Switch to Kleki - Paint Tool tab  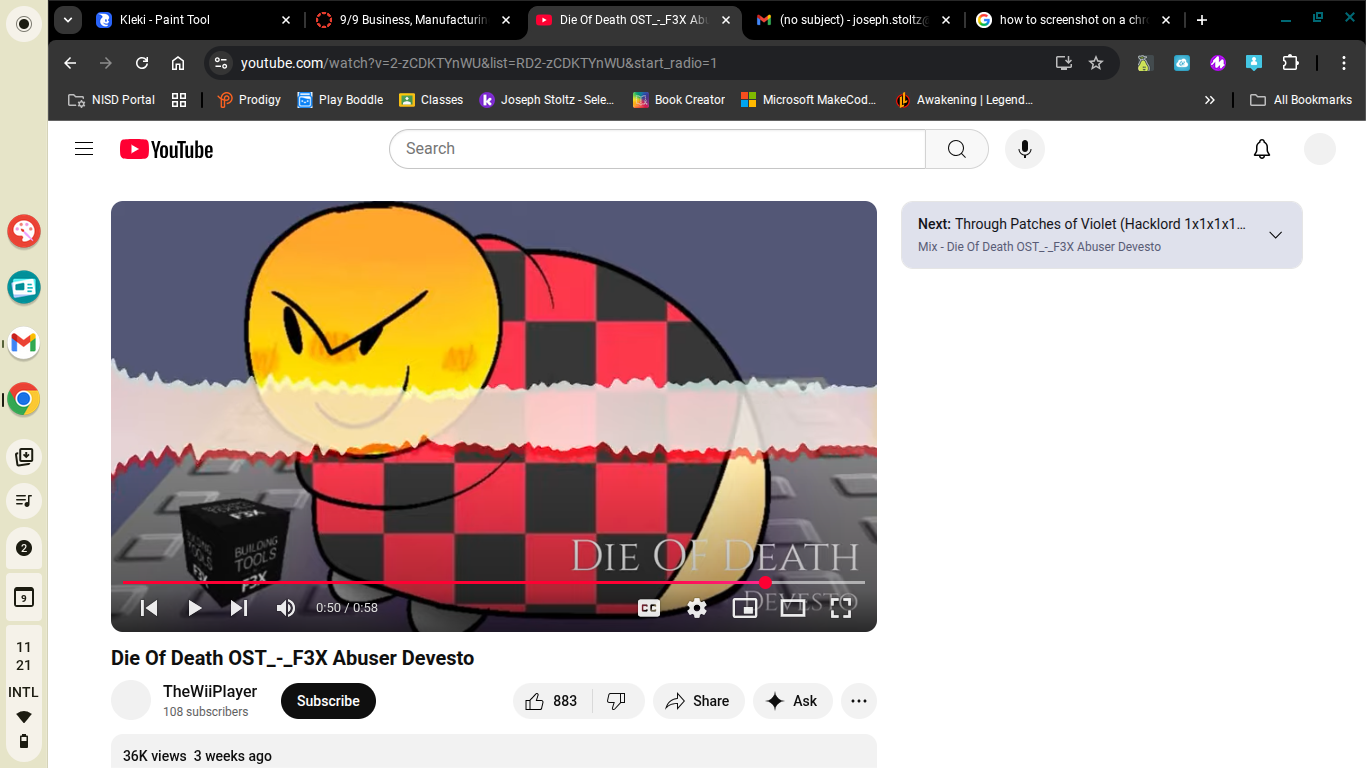click(x=190, y=20)
